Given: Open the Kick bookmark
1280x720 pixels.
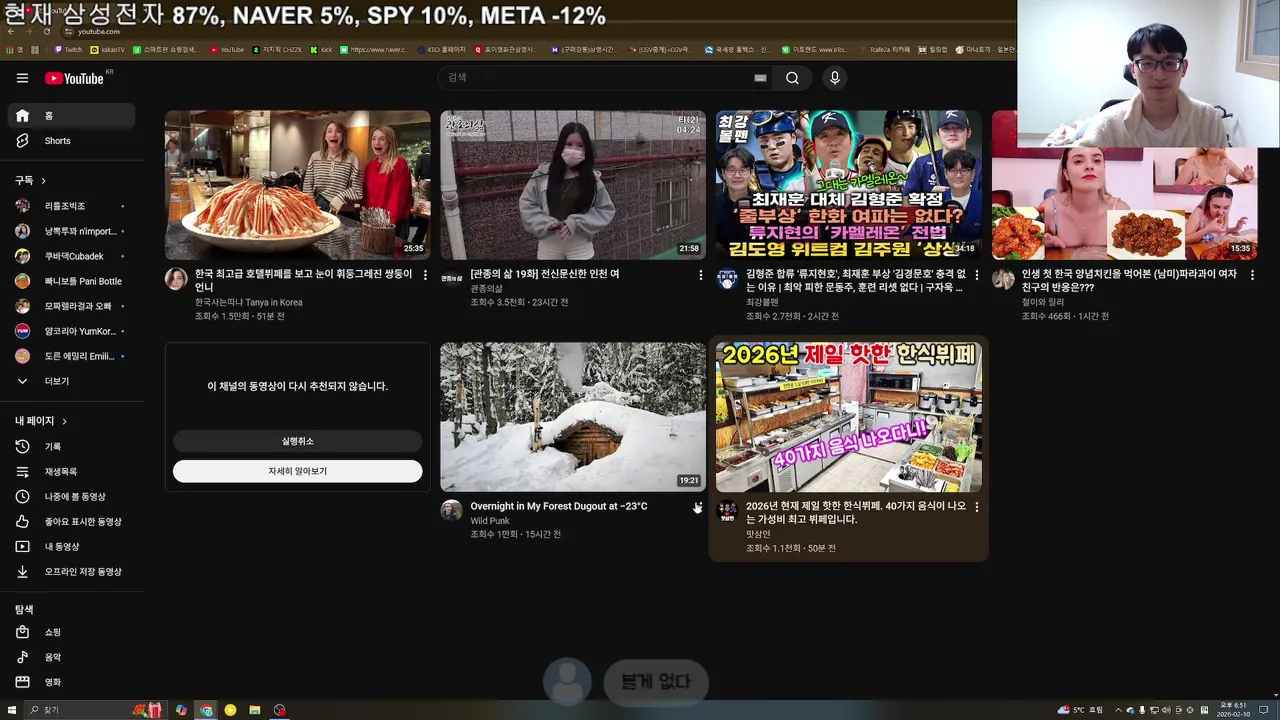Looking at the screenshot, I should [321, 49].
